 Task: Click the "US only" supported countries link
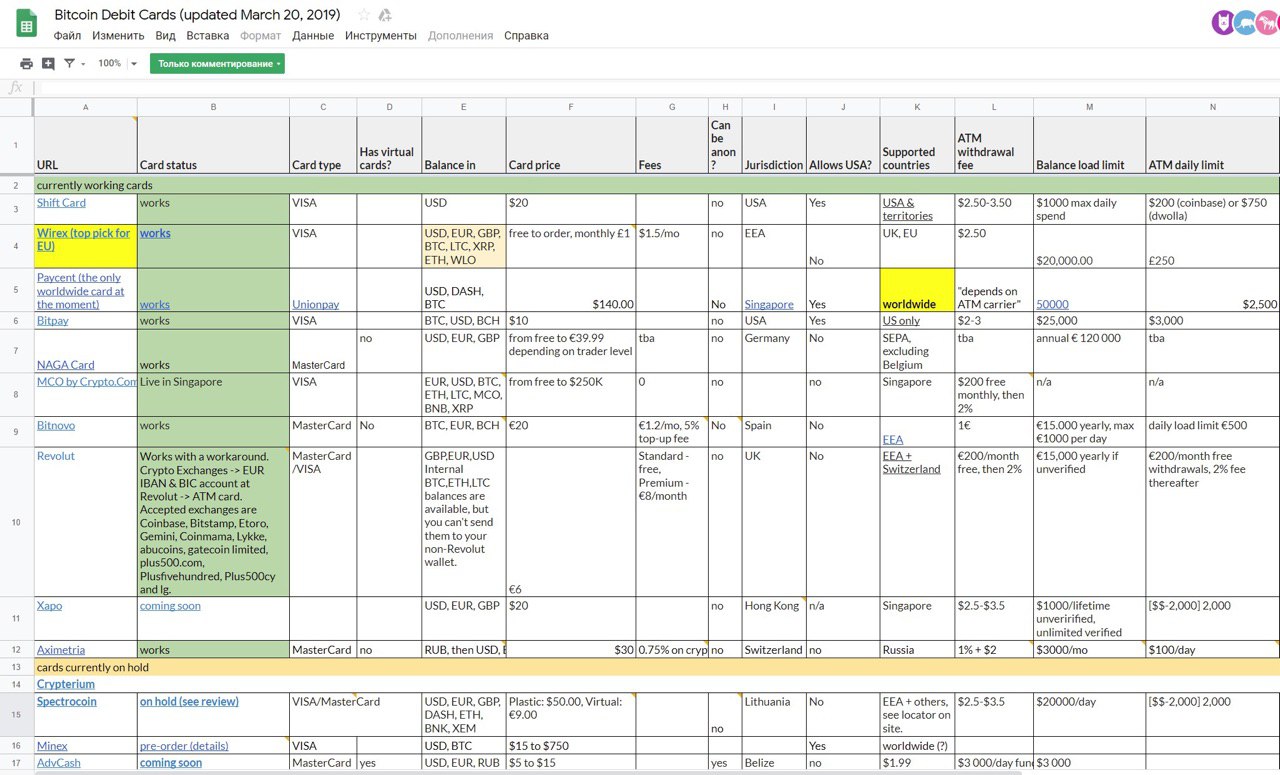pyautogui.click(x=901, y=321)
